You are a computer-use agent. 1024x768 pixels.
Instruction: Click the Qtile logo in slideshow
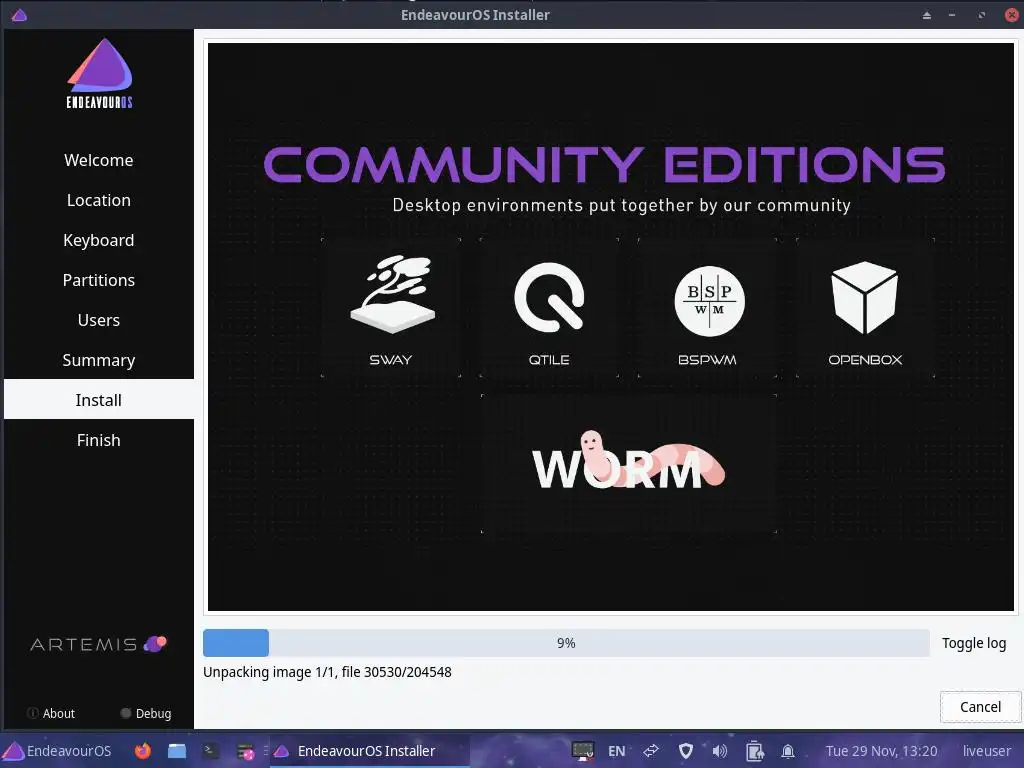tap(549, 297)
